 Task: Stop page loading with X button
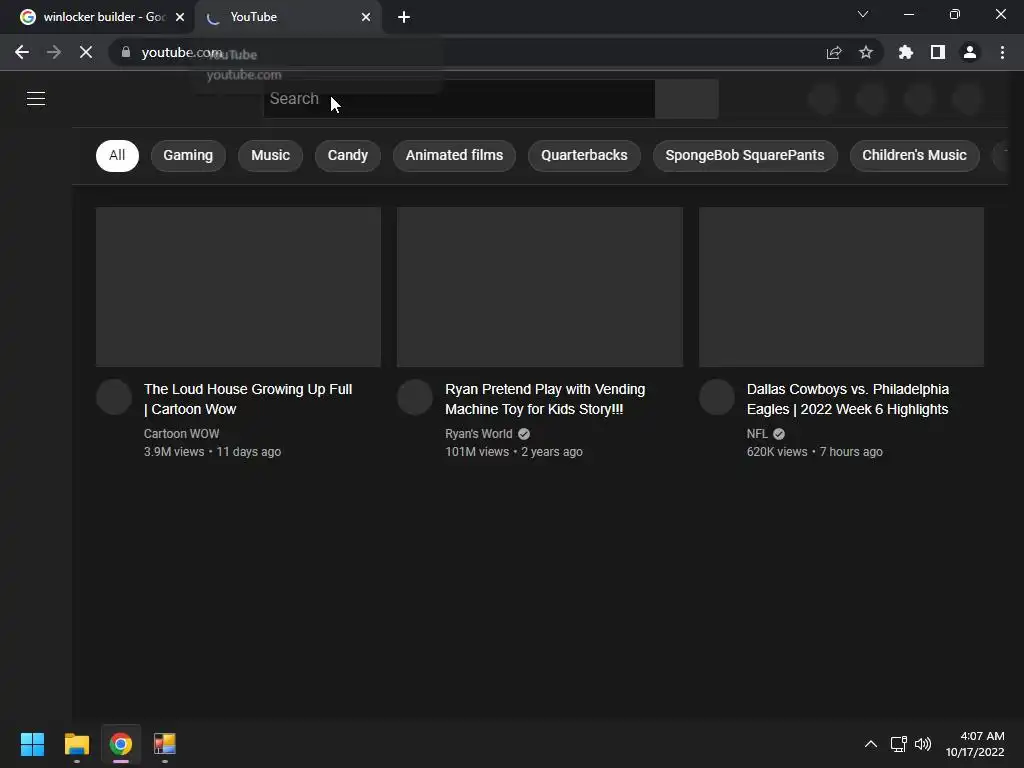point(86,52)
